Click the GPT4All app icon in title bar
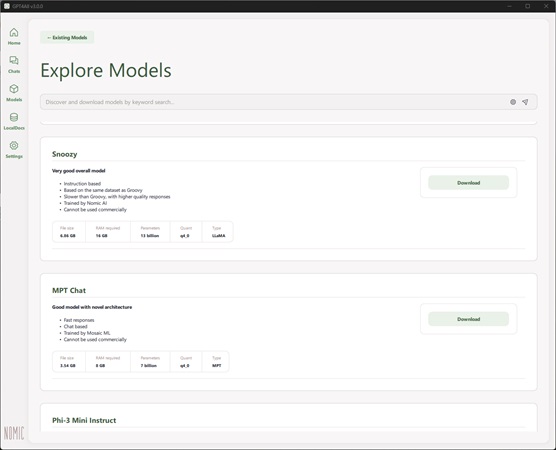Image resolution: width=556 pixels, height=450 pixels. (6, 6)
